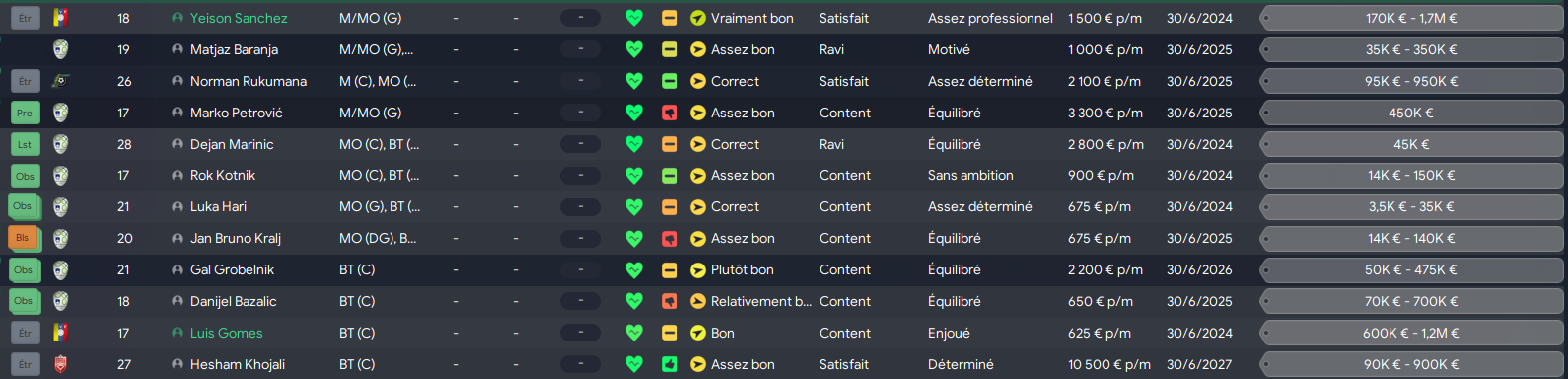Open Luis Gomes player profile
The image size is (1568, 379).
point(227,333)
